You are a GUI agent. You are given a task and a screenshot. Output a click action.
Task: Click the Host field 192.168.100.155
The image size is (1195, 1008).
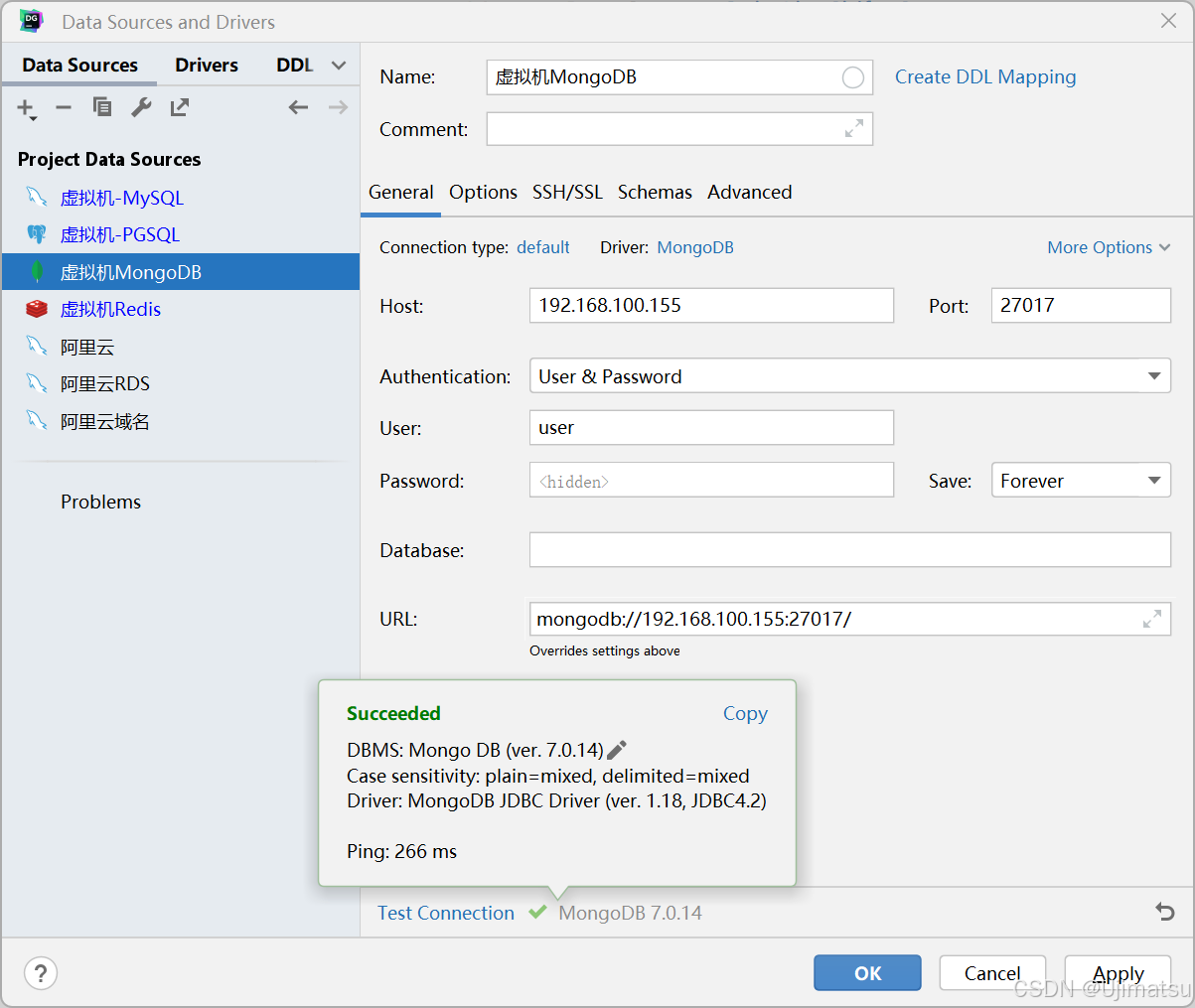tap(711, 305)
